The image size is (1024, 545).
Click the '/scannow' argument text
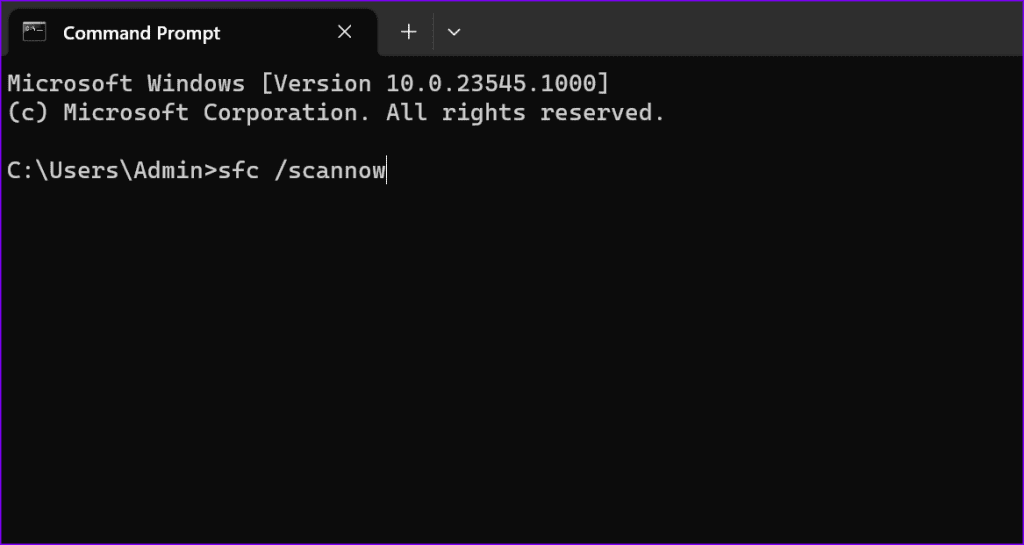(x=330, y=171)
